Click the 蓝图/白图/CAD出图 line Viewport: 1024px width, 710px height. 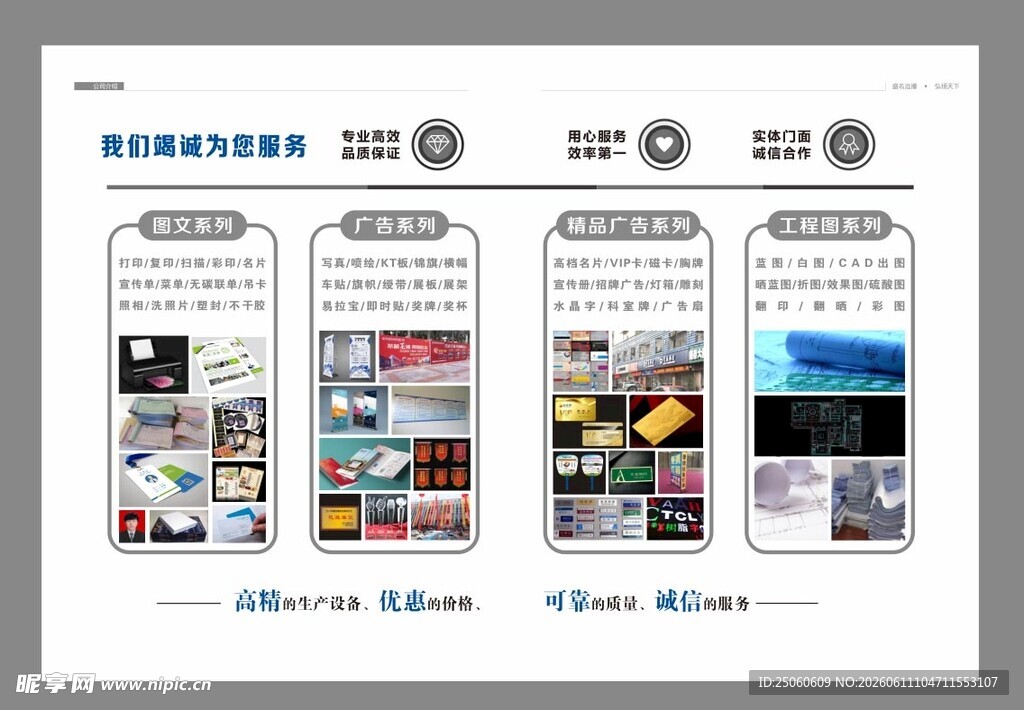829,263
